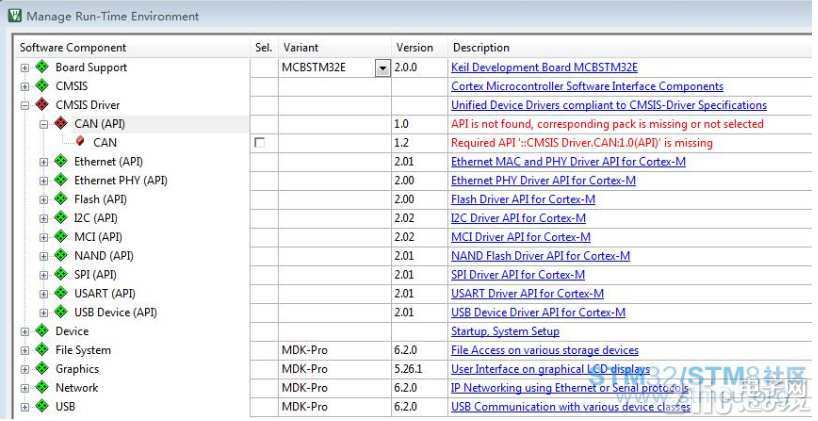Expand the MCI (API) node

[44, 237]
